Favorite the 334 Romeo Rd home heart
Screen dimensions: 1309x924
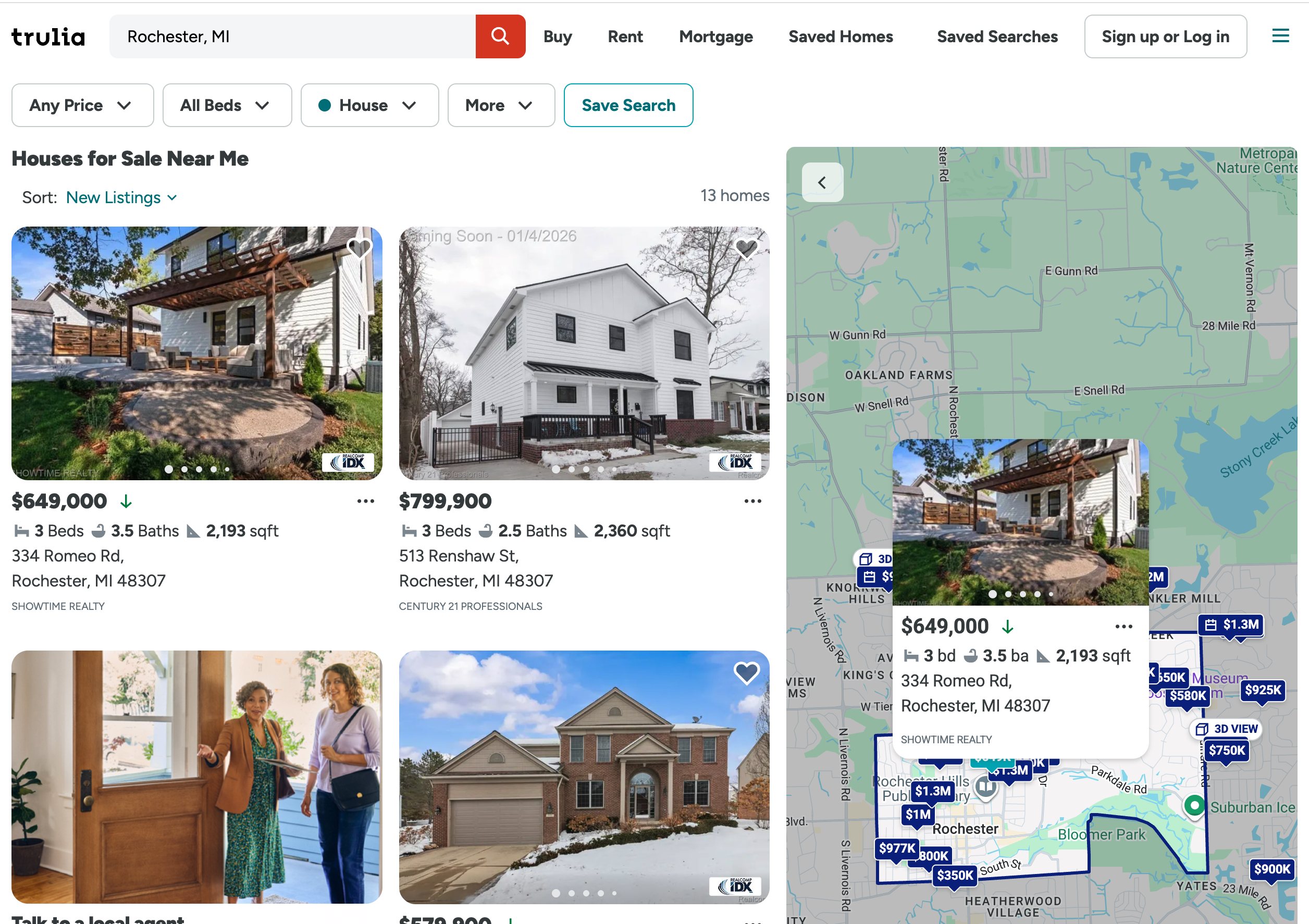tap(359, 248)
